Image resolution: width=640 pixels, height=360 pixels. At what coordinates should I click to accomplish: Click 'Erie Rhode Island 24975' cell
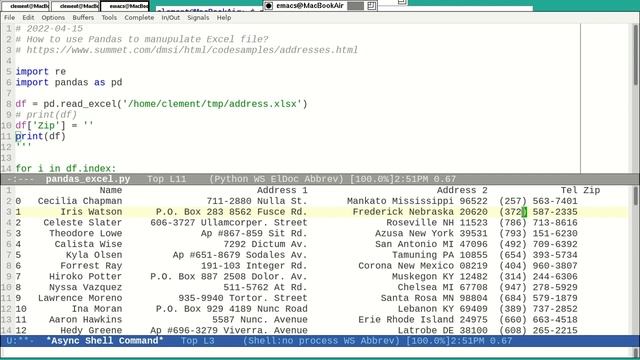[x=423, y=320]
